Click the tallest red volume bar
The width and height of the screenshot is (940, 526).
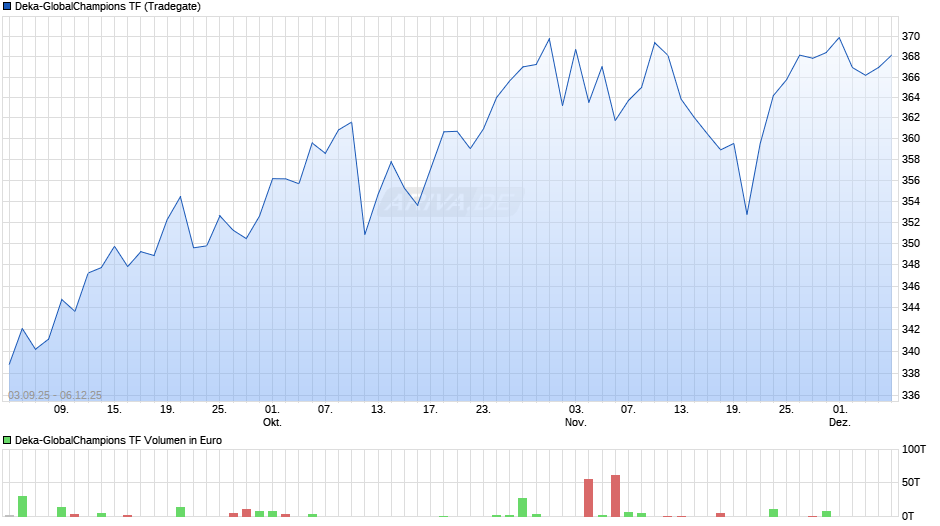click(x=616, y=496)
